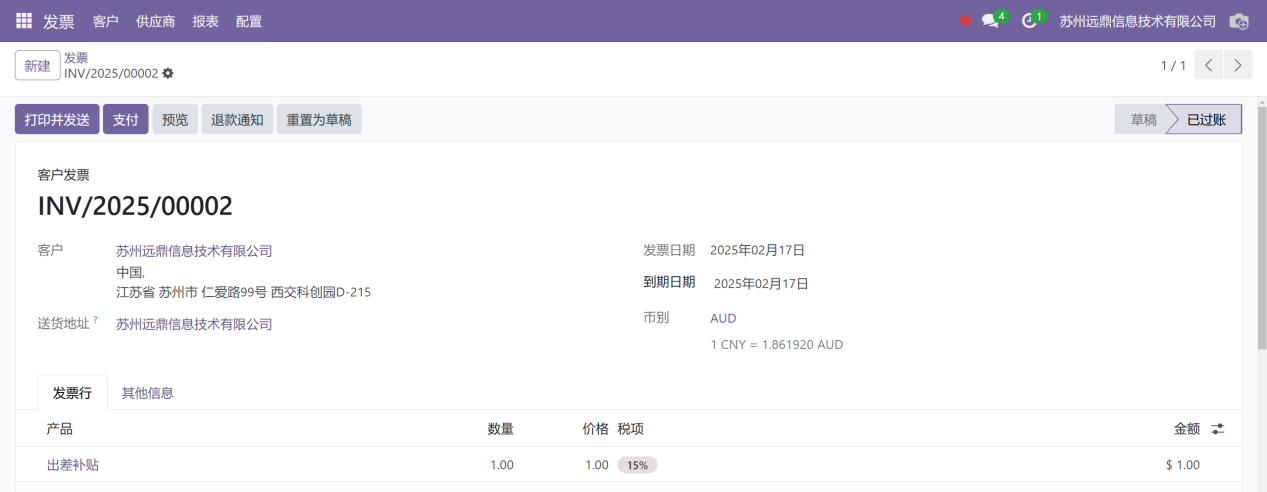Open the 配置 menu
The height and width of the screenshot is (492, 1267).
(249, 21)
